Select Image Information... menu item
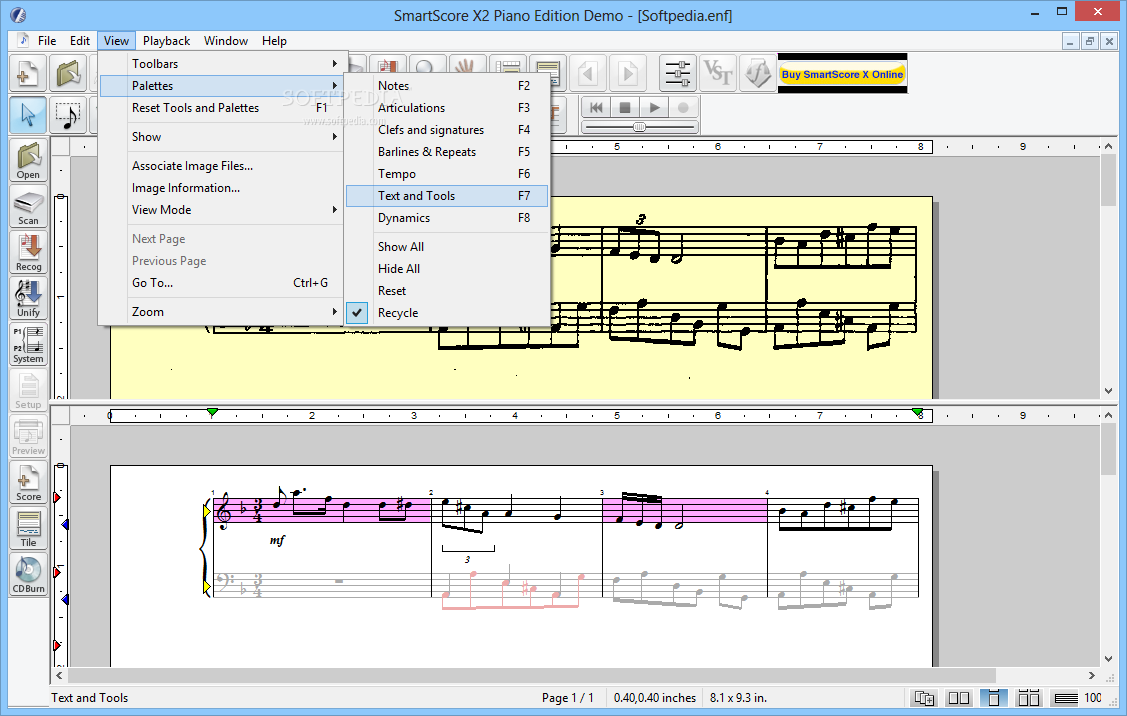Image resolution: width=1127 pixels, height=716 pixels. 223,188
